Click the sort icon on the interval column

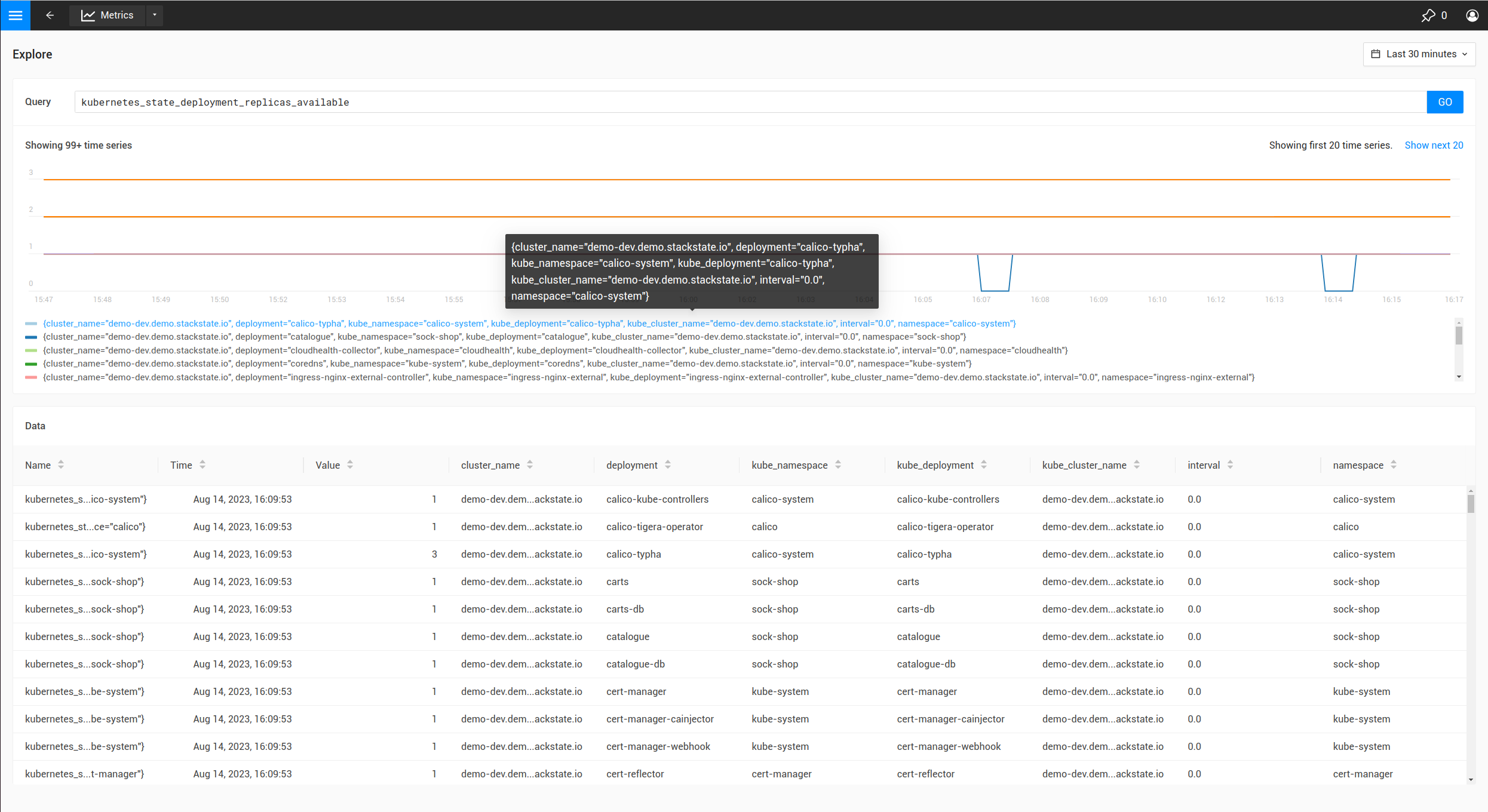(x=1229, y=465)
